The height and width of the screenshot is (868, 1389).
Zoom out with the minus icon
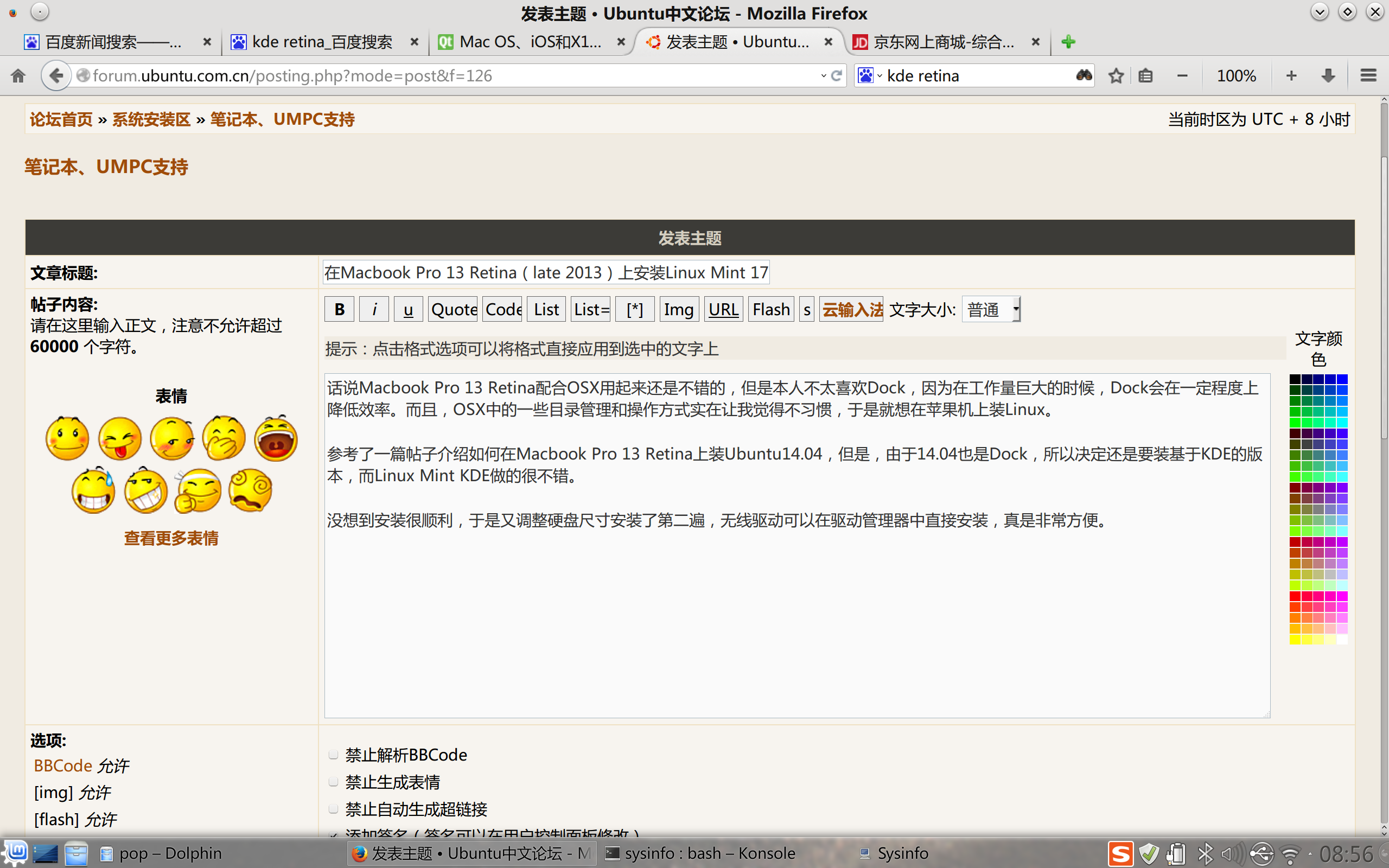(1182, 75)
